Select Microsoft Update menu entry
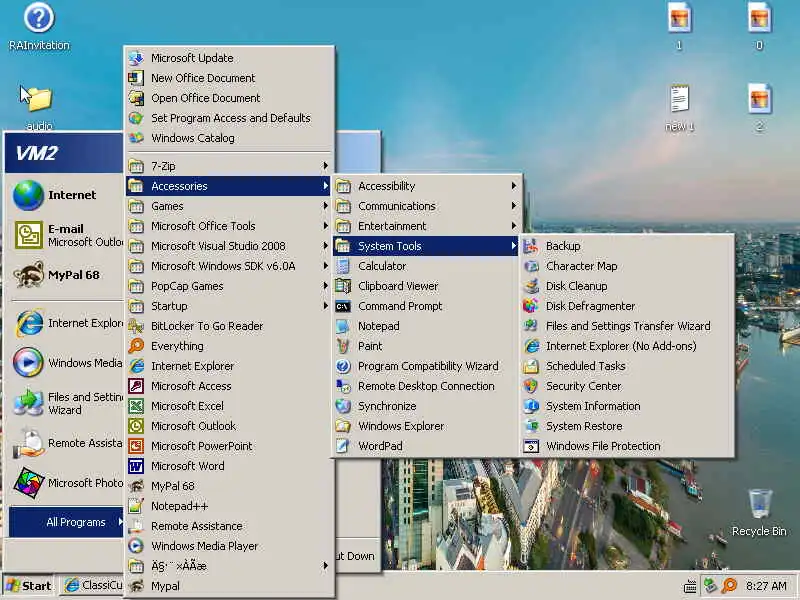The width and height of the screenshot is (800, 600). point(229,58)
